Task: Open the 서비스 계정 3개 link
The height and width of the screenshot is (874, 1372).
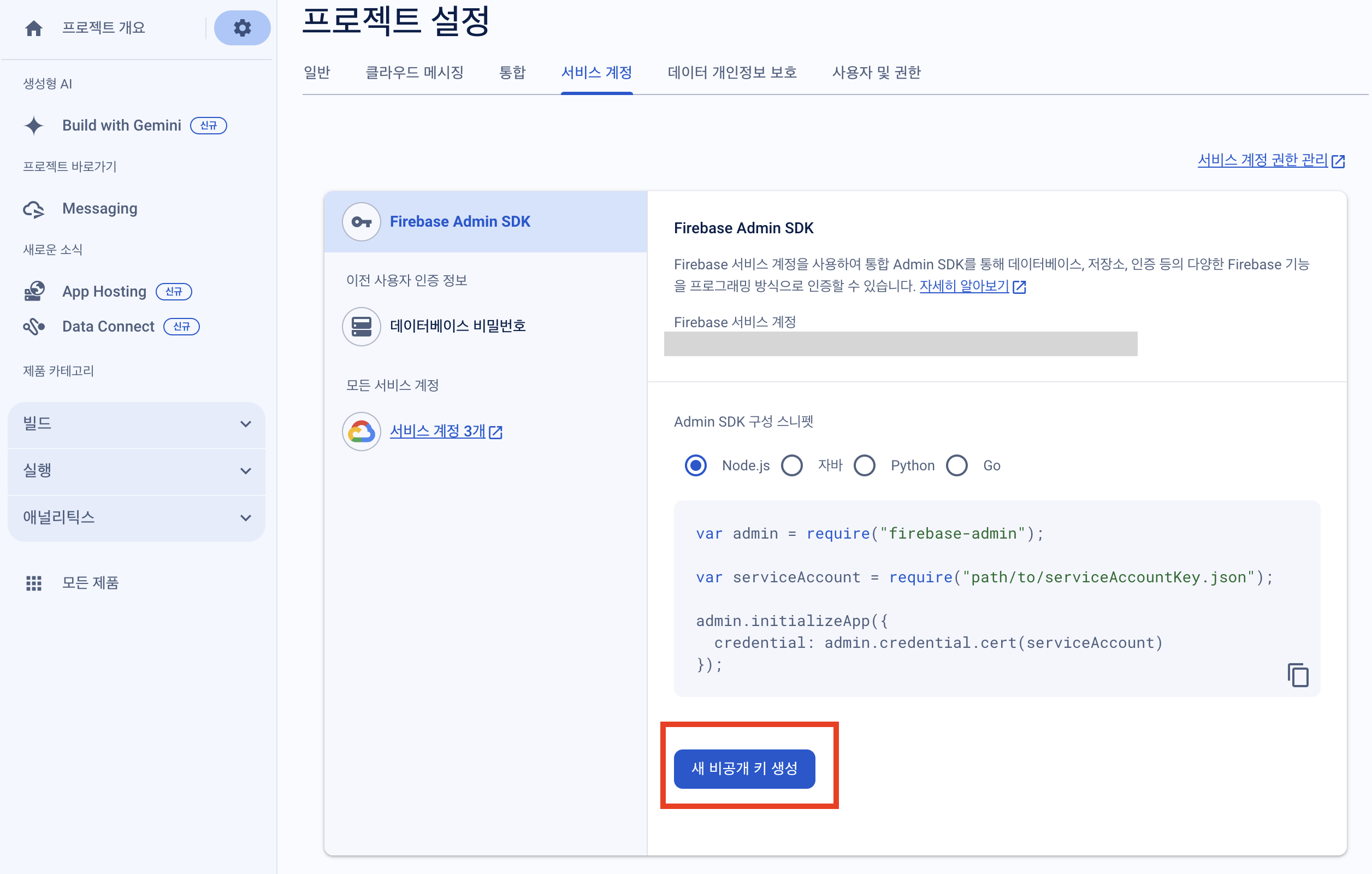Action: [x=437, y=432]
